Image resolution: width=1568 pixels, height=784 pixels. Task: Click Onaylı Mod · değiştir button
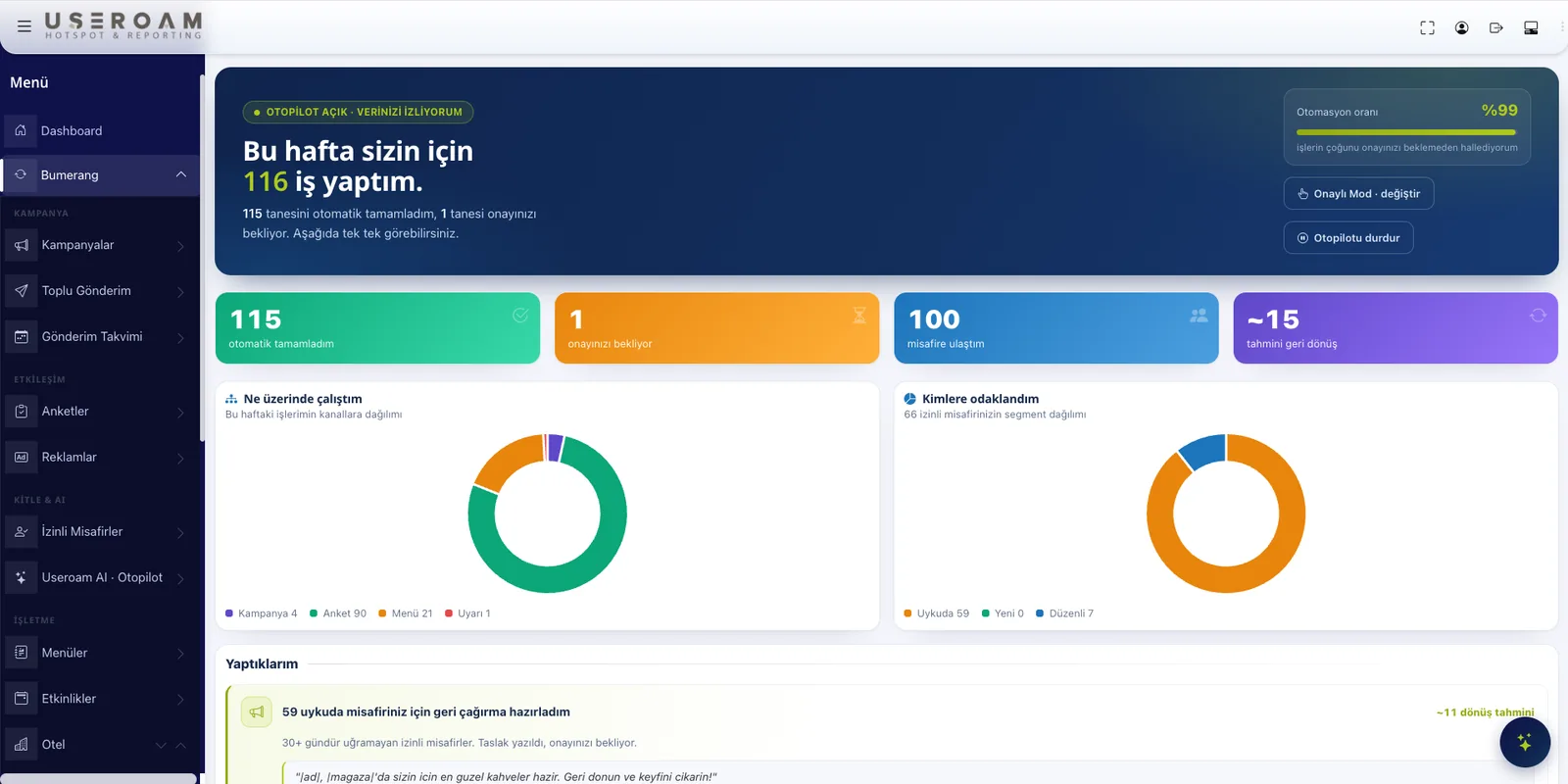(x=1358, y=194)
